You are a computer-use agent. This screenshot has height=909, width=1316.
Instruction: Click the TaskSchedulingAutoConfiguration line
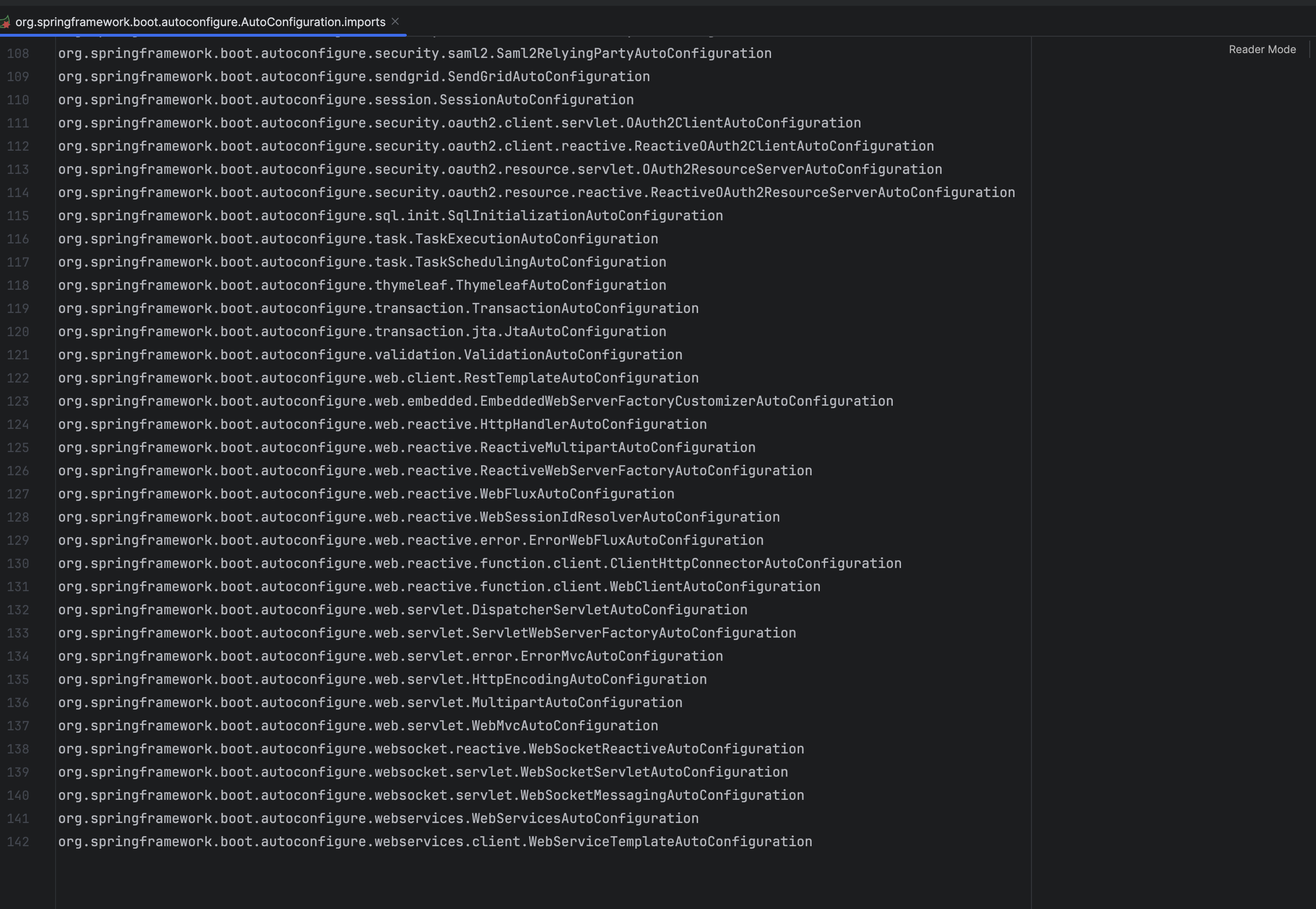click(x=362, y=263)
